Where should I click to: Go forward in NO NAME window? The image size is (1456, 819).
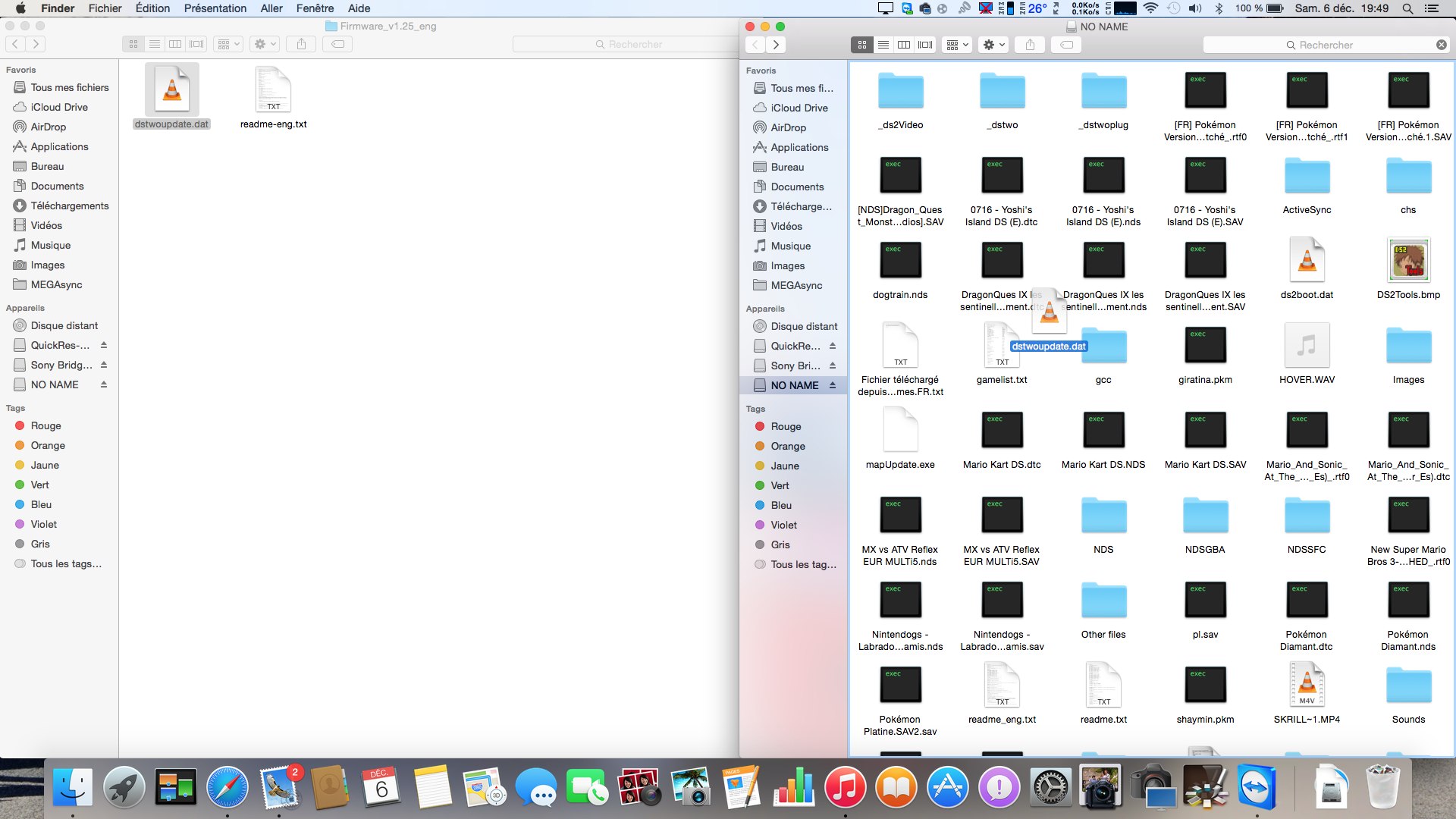click(x=776, y=45)
